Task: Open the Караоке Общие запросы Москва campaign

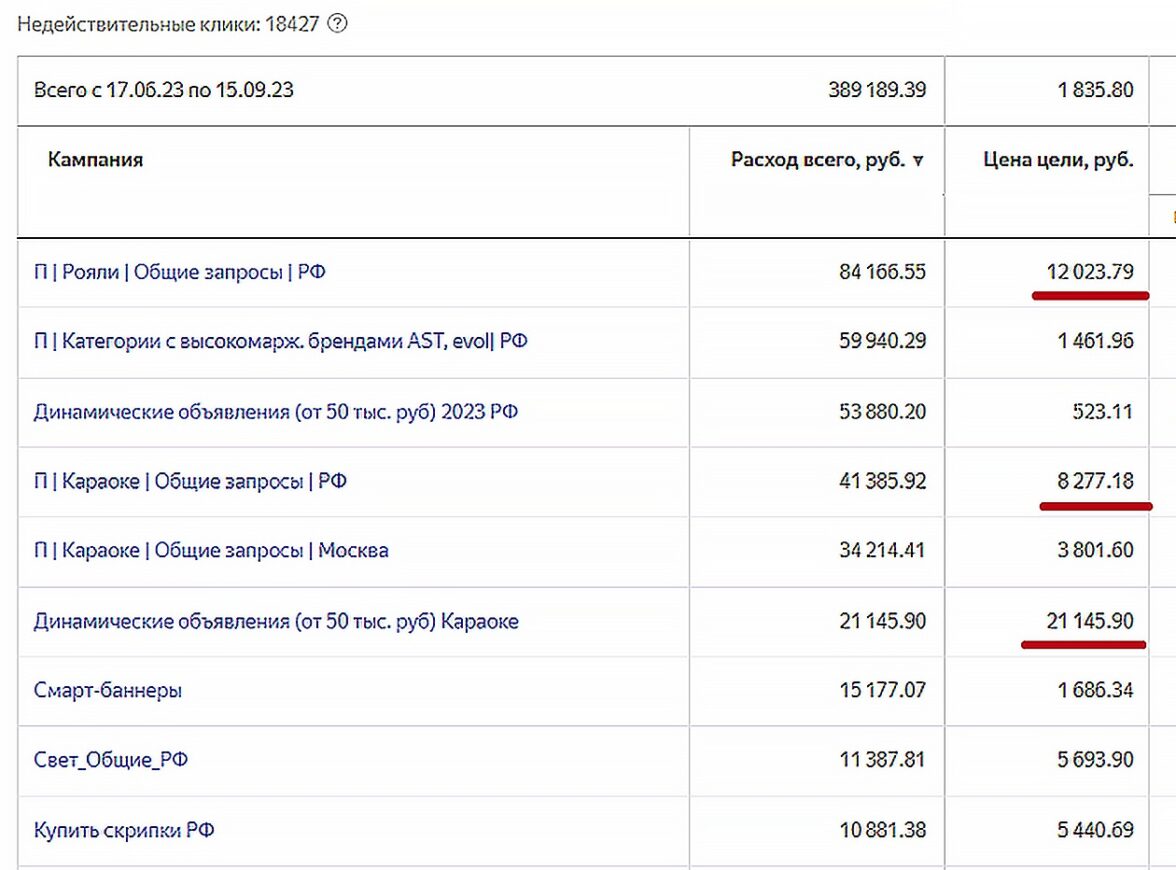Action: 211,551
